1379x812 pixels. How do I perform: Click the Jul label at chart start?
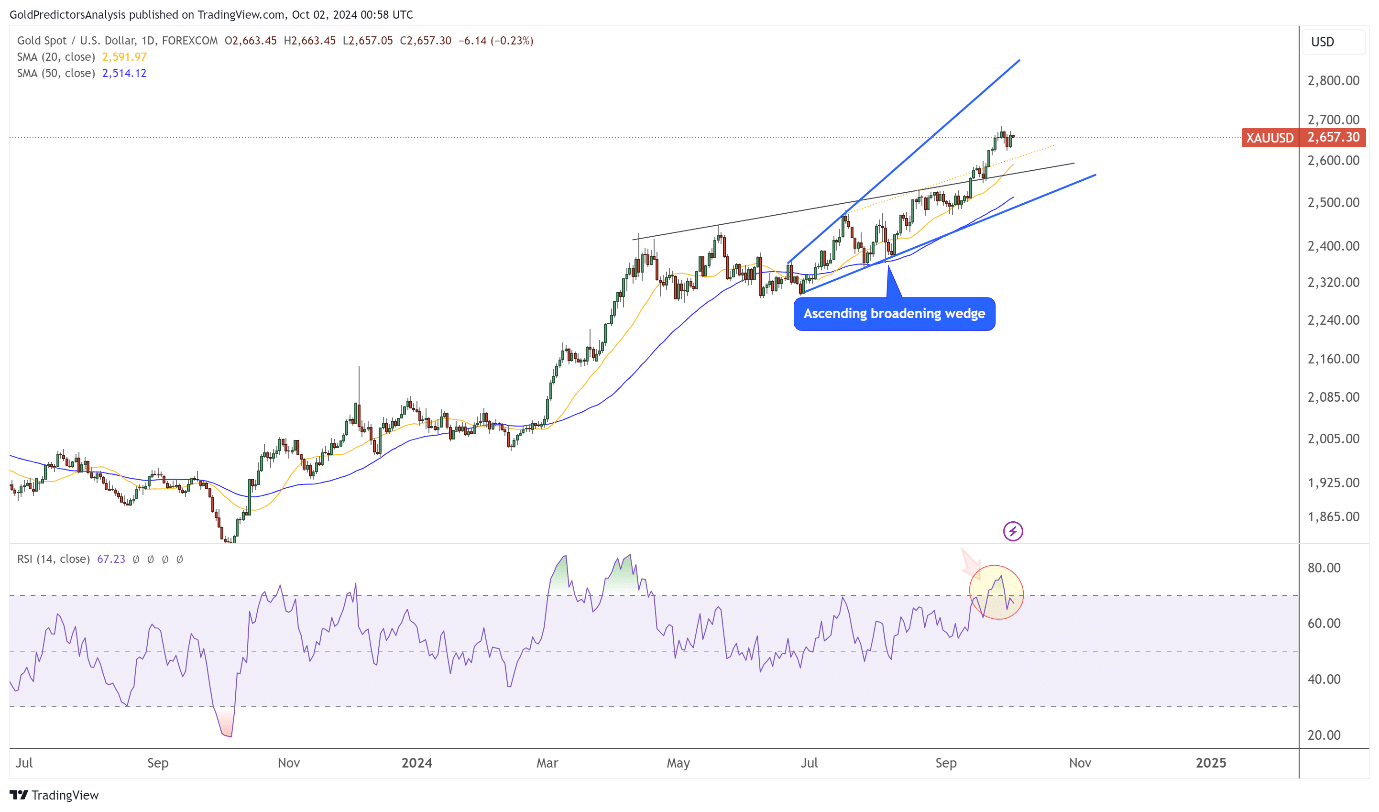25,763
